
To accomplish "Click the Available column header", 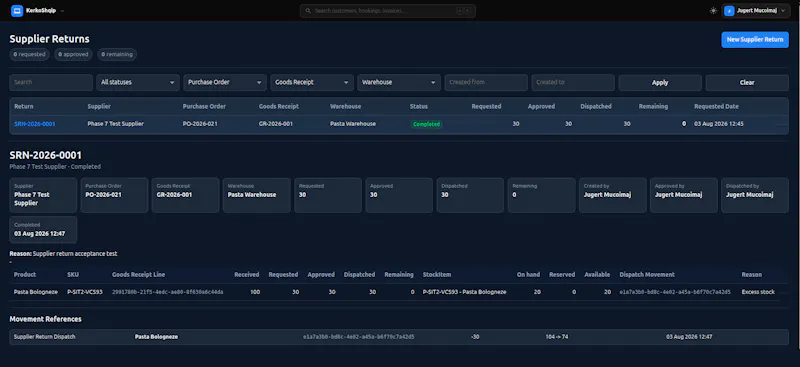I will pos(597,275).
